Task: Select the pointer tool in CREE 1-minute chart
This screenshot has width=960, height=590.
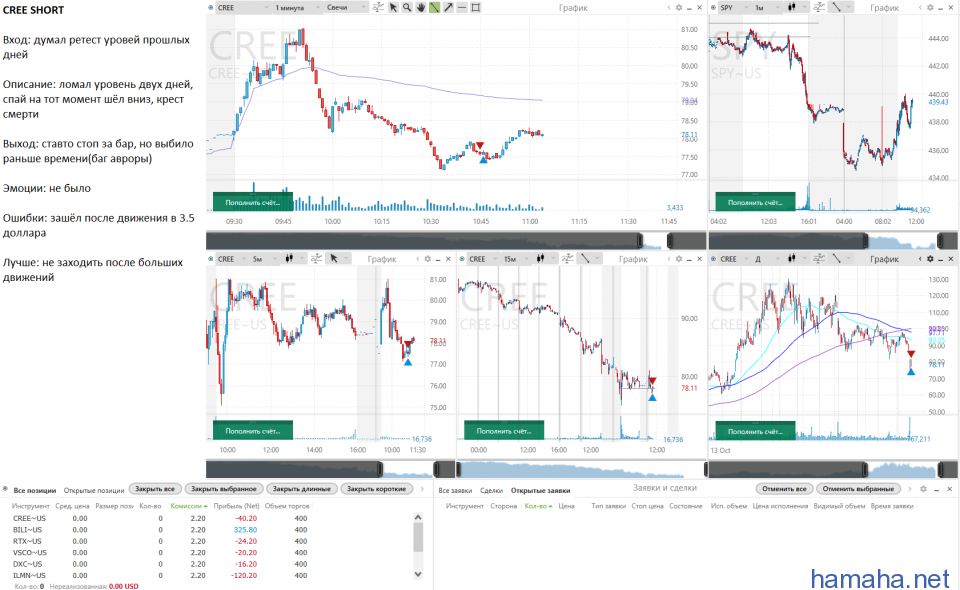Action: pyautogui.click(x=393, y=7)
